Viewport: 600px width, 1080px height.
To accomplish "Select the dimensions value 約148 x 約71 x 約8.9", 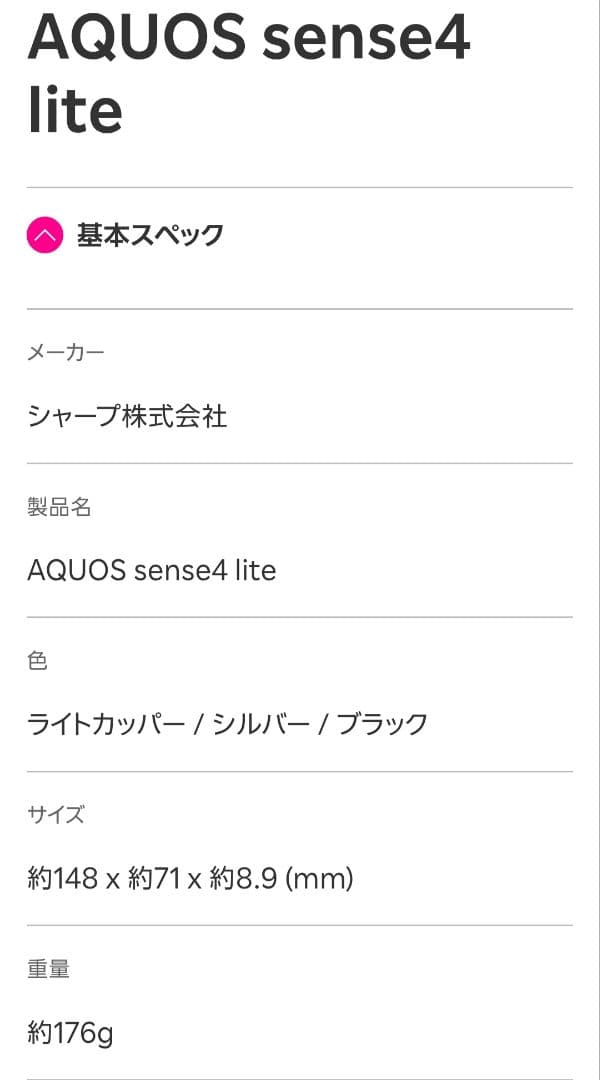I will 188,880.
